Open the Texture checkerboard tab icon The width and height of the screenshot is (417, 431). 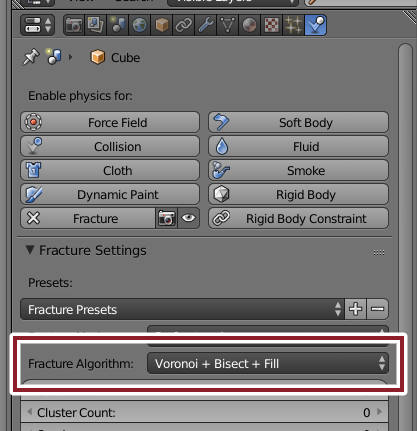[x=271, y=25]
